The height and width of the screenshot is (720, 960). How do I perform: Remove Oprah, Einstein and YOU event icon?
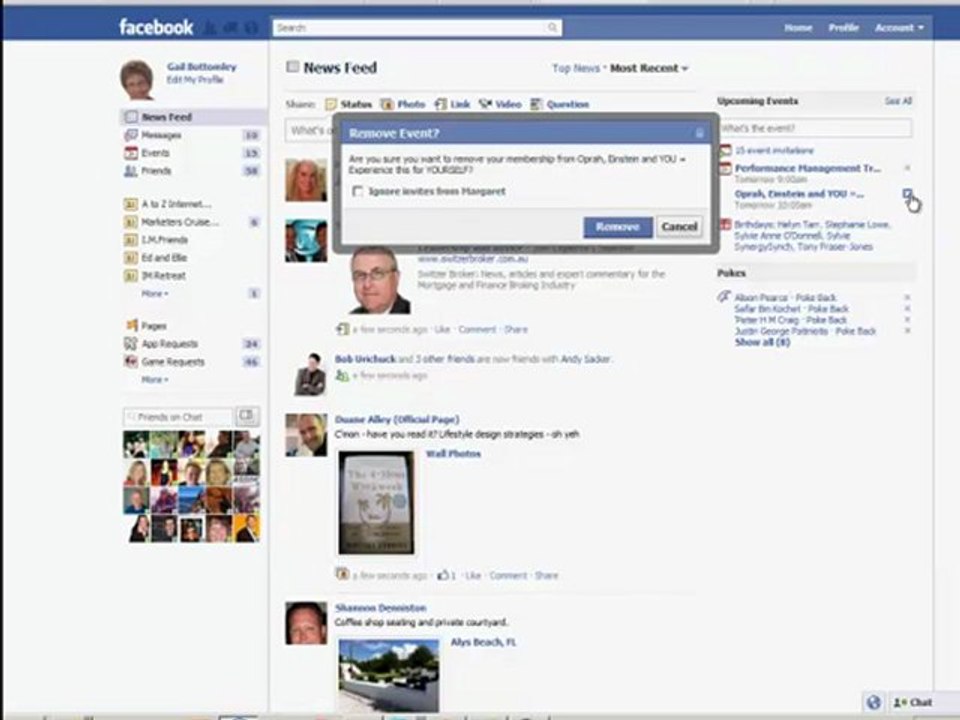pyautogui.click(x=907, y=194)
